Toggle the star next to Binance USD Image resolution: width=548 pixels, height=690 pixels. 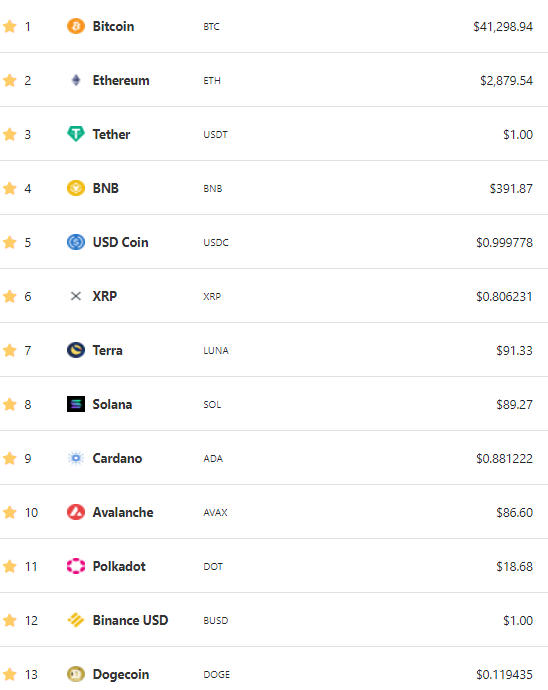(10, 620)
